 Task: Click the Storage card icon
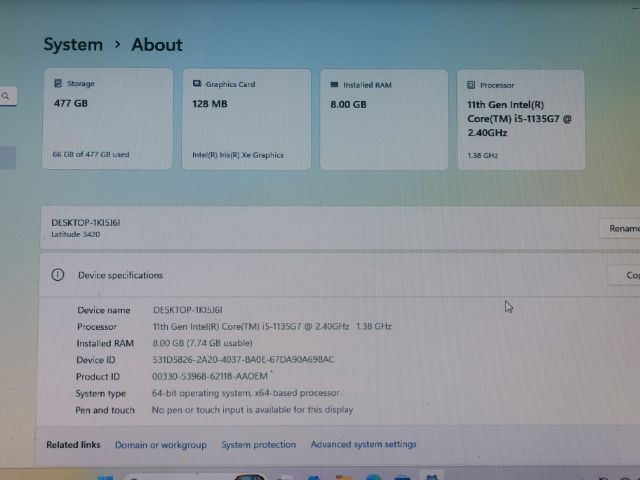(58, 83)
